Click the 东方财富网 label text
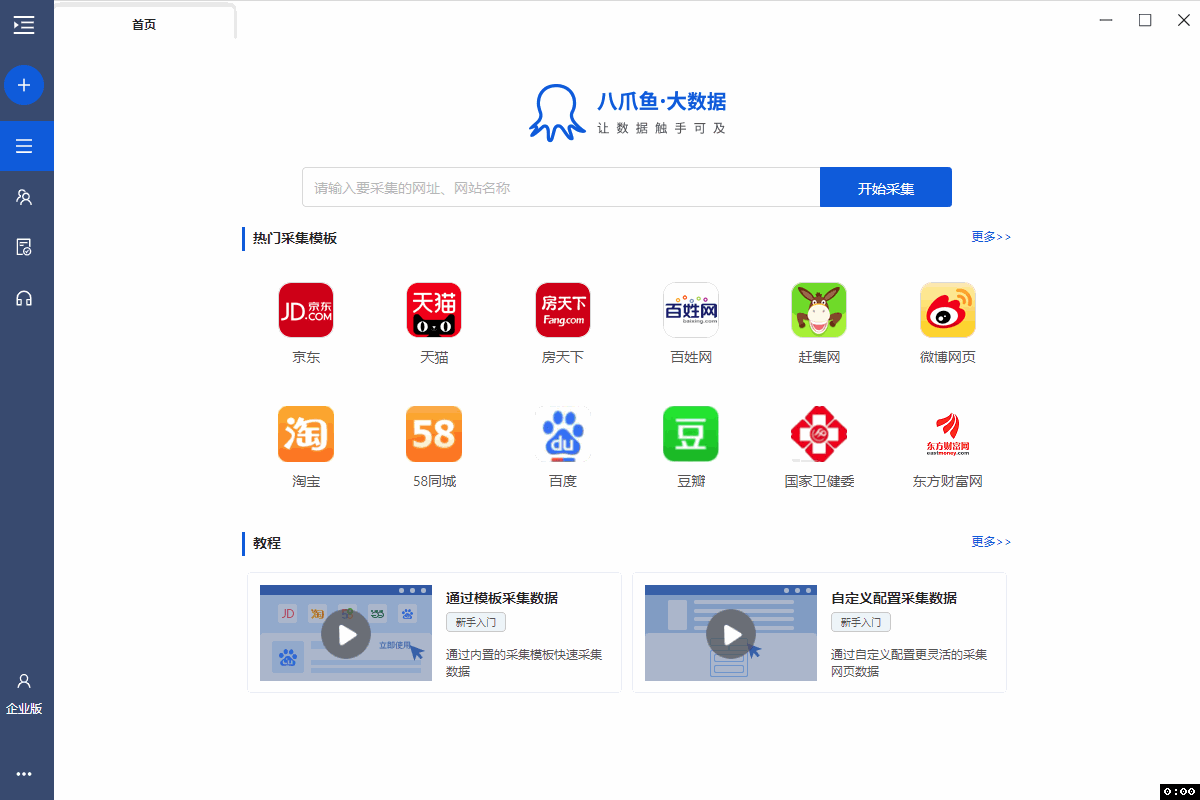The image size is (1200, 800). 948,481
